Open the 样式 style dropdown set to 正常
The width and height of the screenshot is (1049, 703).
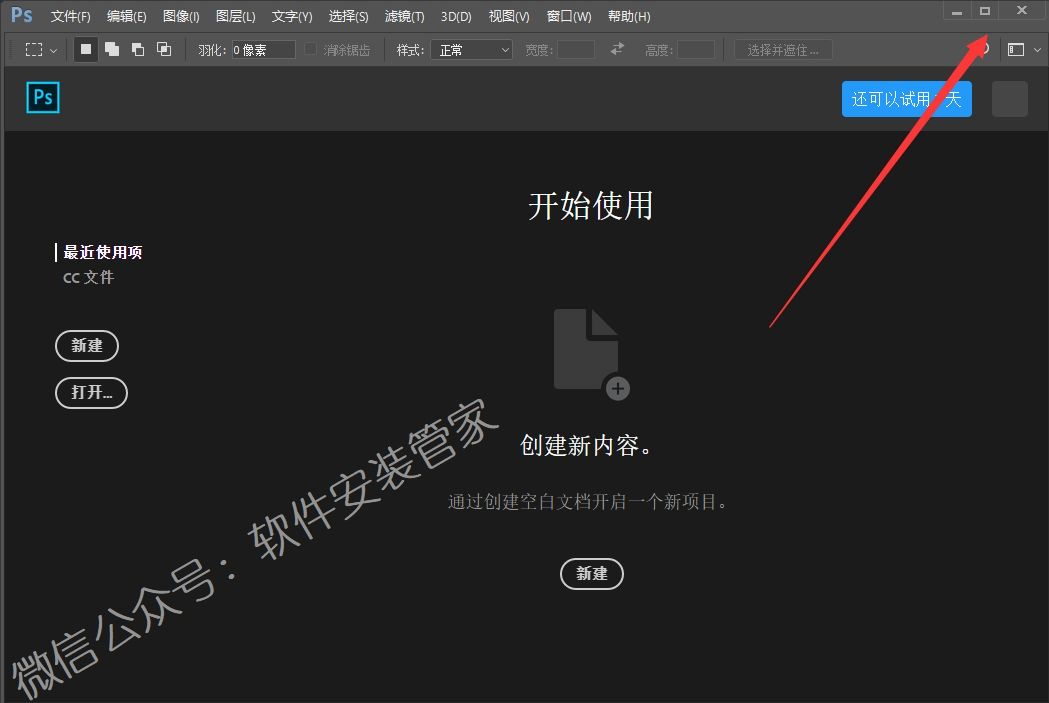coord(471,49)
